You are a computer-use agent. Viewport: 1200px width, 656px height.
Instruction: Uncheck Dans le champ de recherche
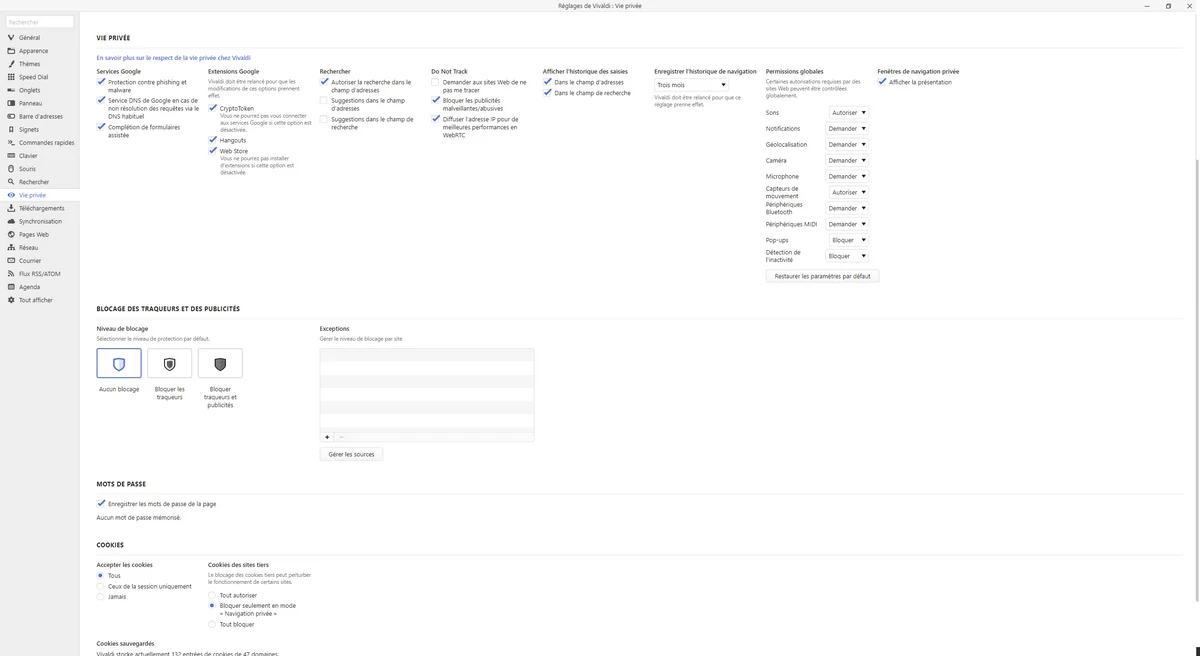pos(547,93)
